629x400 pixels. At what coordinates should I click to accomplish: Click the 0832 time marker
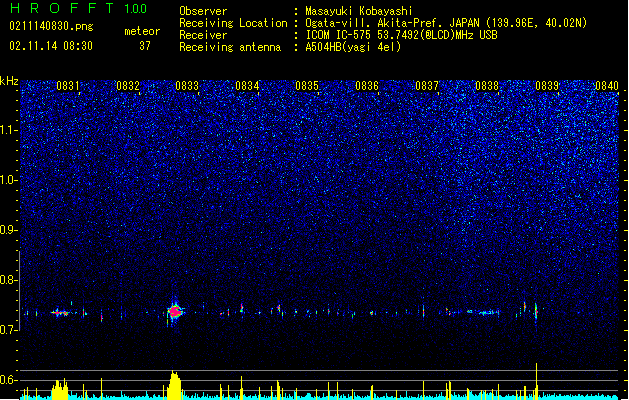click(x=128, y=86)
